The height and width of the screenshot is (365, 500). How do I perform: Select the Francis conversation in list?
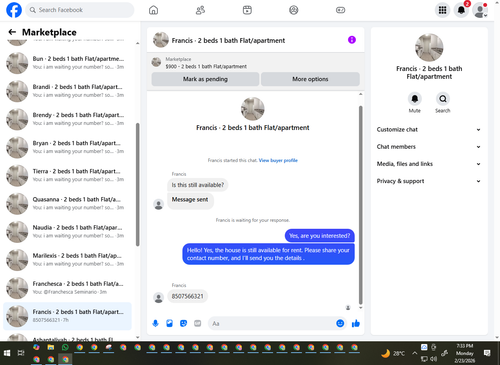click(x=68, y=316)
